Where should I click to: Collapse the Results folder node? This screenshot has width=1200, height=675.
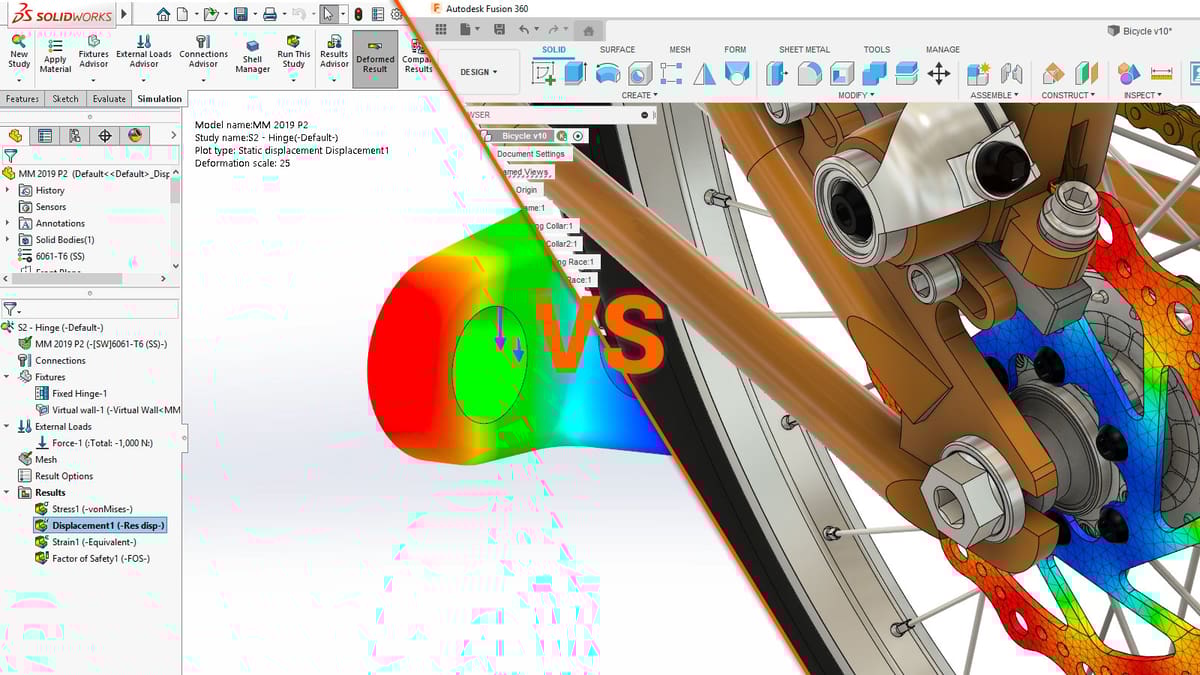pos(8,492)
